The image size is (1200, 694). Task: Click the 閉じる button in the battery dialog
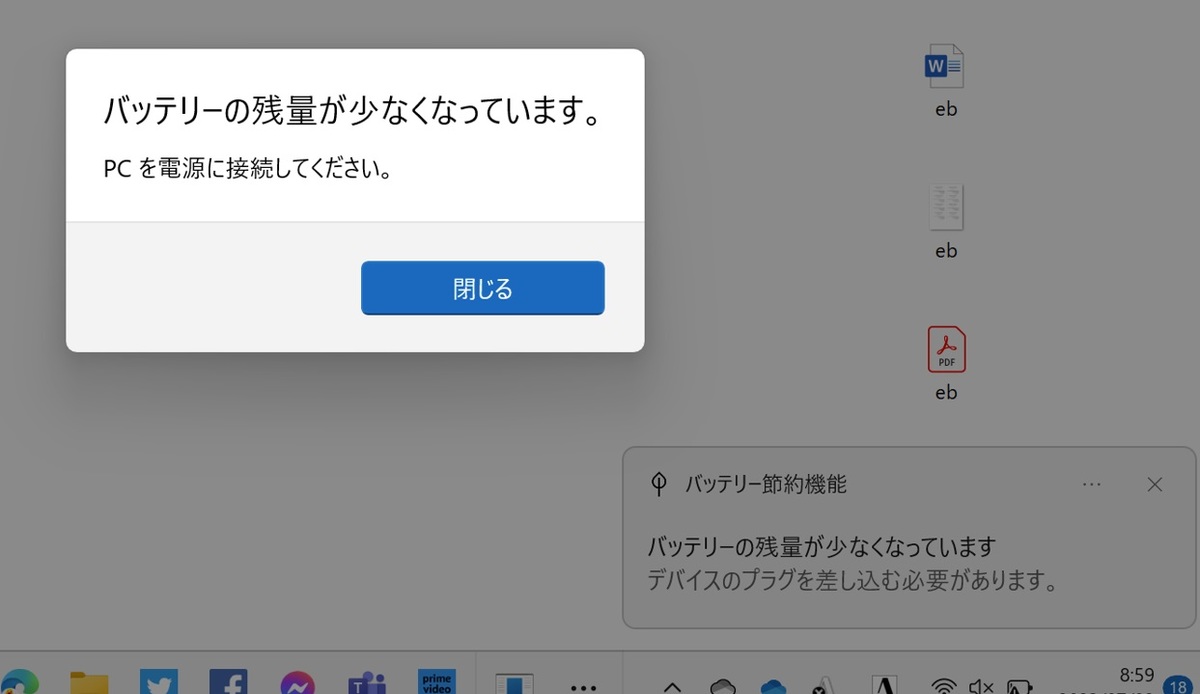coord(483,288)
